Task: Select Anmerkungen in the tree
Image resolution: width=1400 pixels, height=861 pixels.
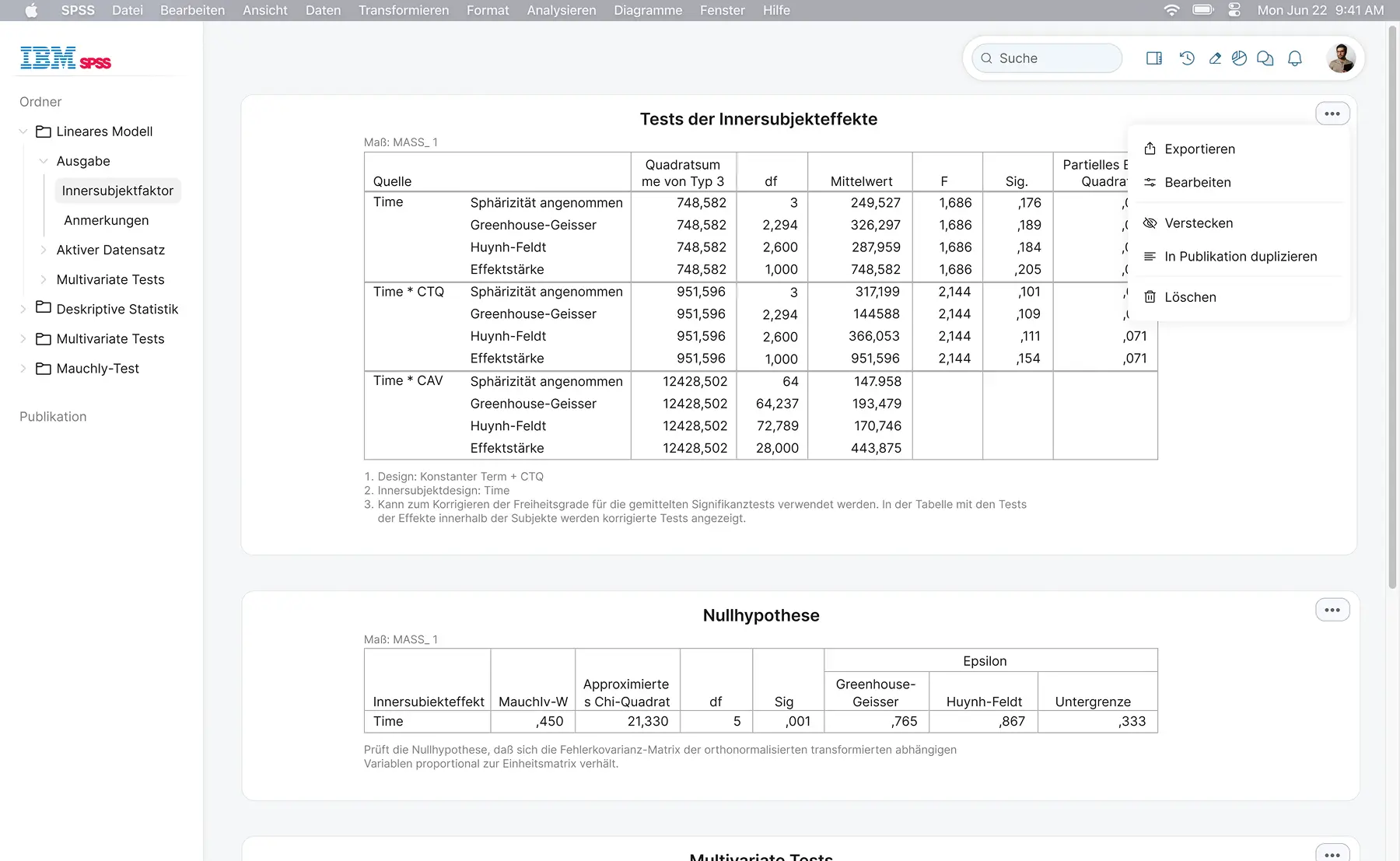Action: pyautogui.click(x=107, y=220)
